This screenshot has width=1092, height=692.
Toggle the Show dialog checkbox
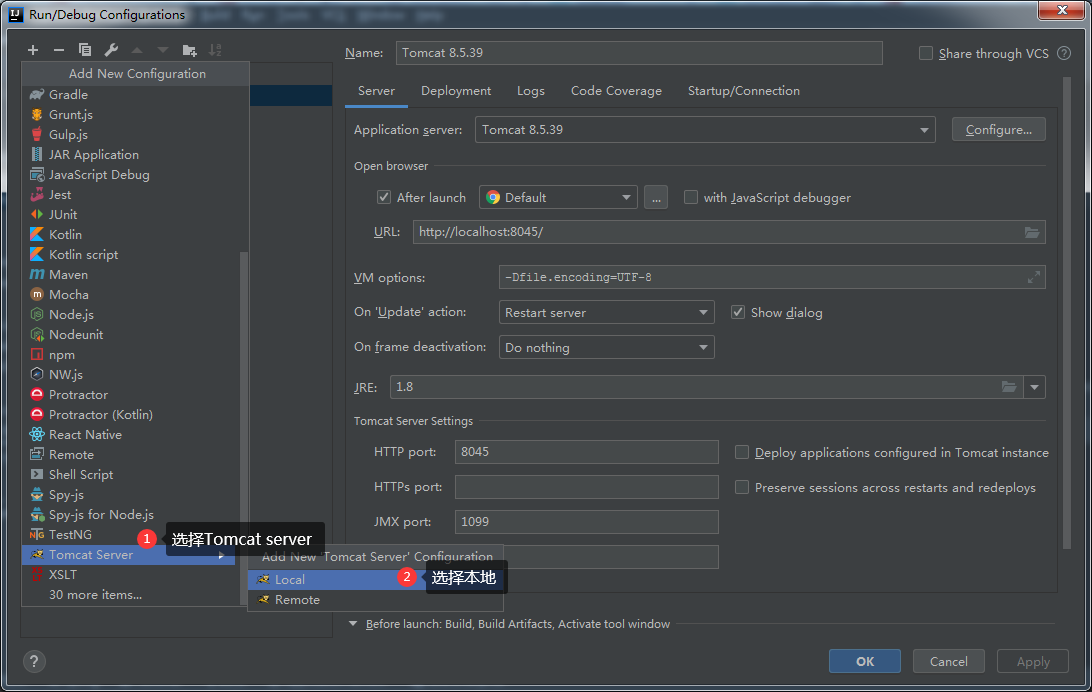coord(738,312)
